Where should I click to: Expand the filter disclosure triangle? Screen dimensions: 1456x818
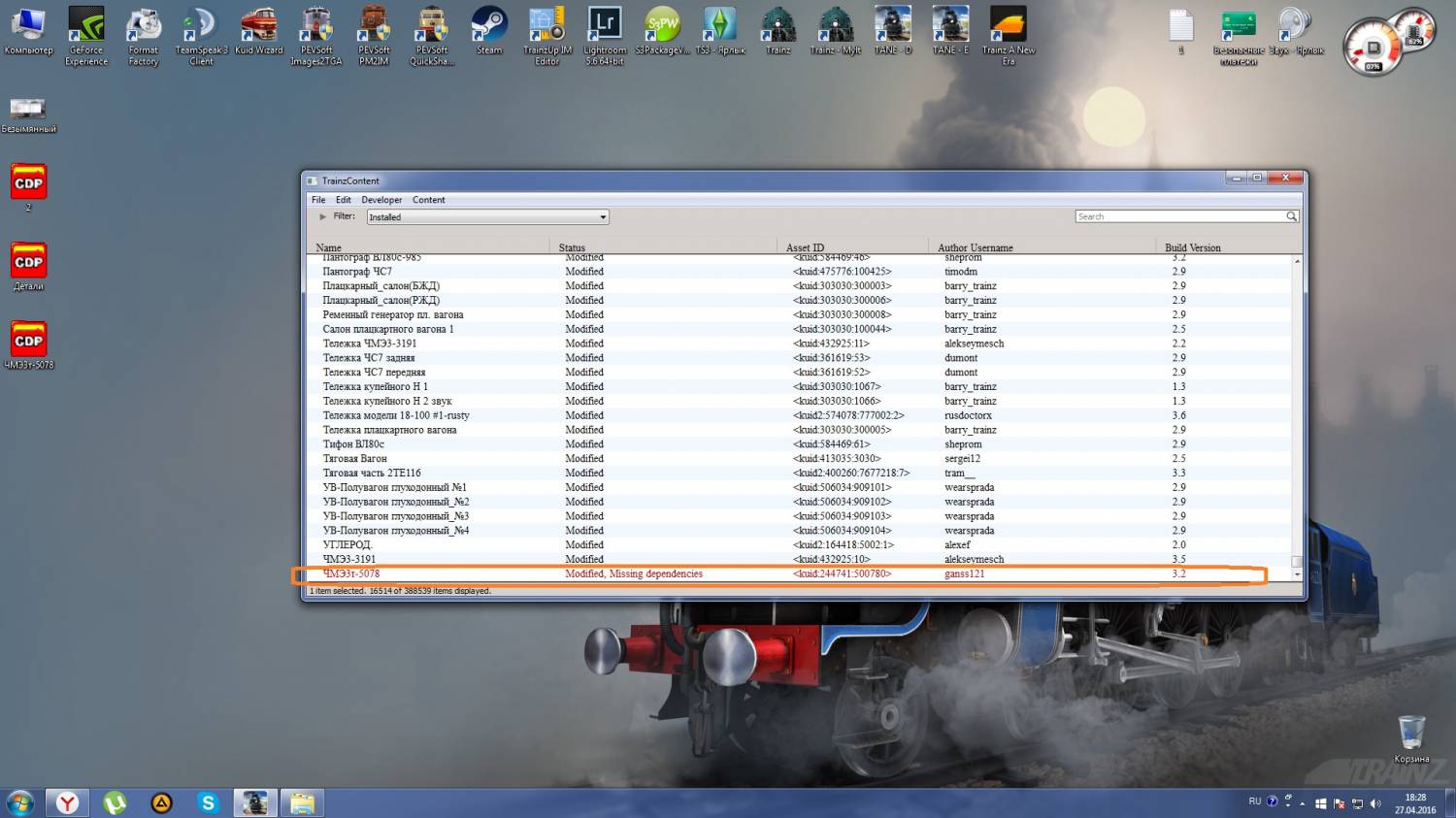pos(323,216)
